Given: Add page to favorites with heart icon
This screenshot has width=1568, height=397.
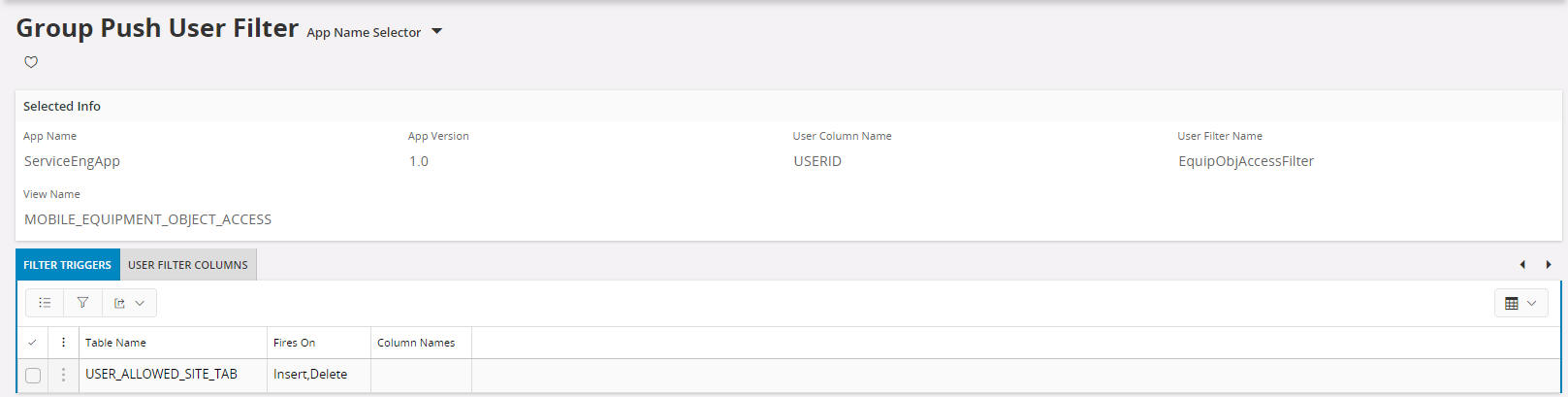Looking at the screenshot, I should [x=31, y=62].
